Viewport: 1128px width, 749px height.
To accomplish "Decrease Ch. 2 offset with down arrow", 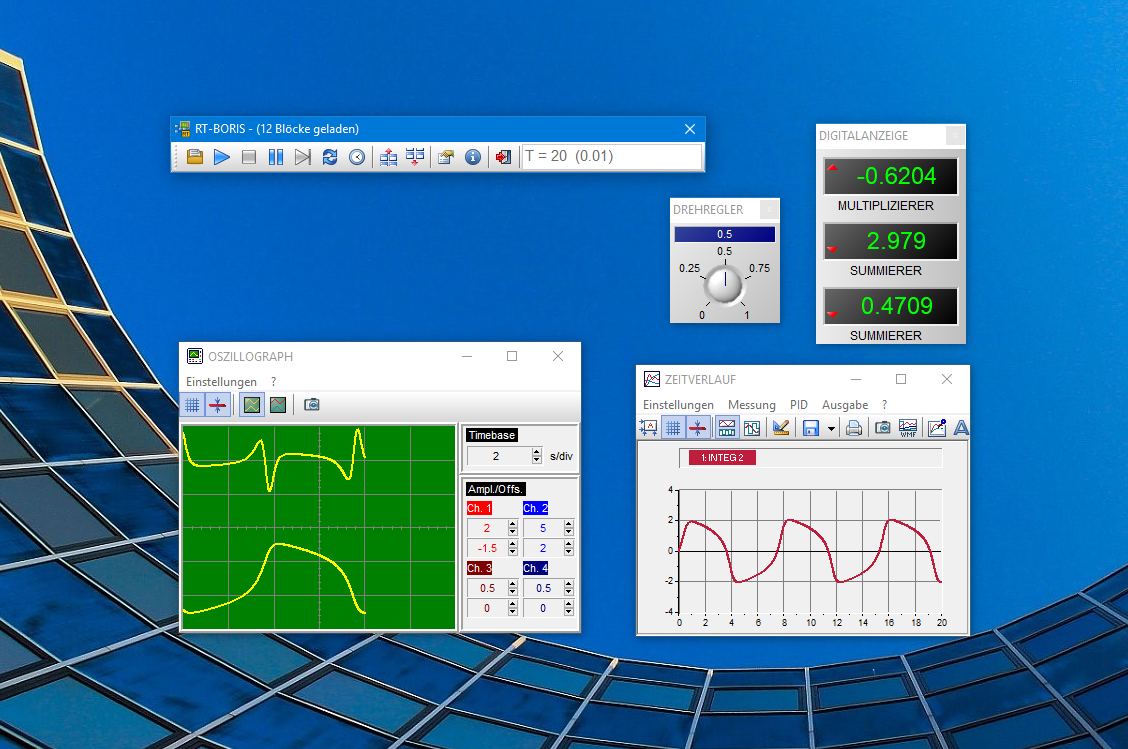I will pos(568,553).
